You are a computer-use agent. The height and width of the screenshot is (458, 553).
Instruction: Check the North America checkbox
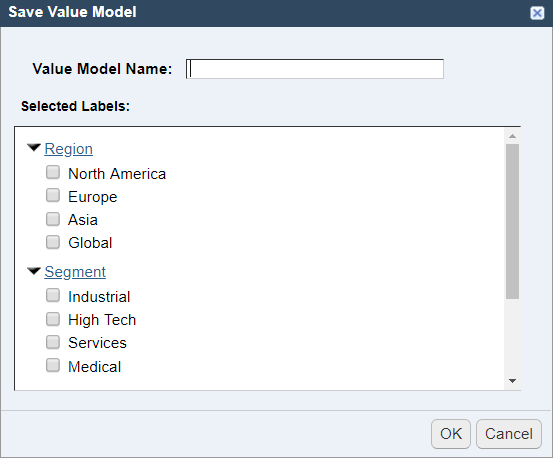coord(53,172)
